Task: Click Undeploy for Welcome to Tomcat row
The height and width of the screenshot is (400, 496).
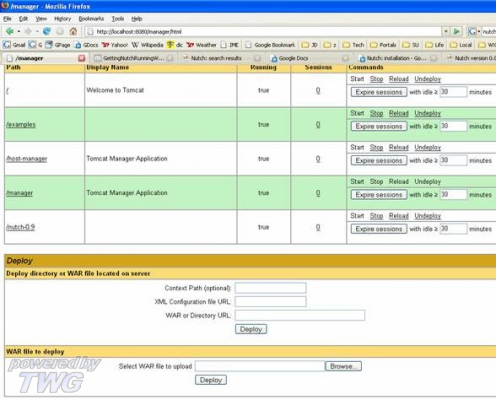Action: click(428, 79)
